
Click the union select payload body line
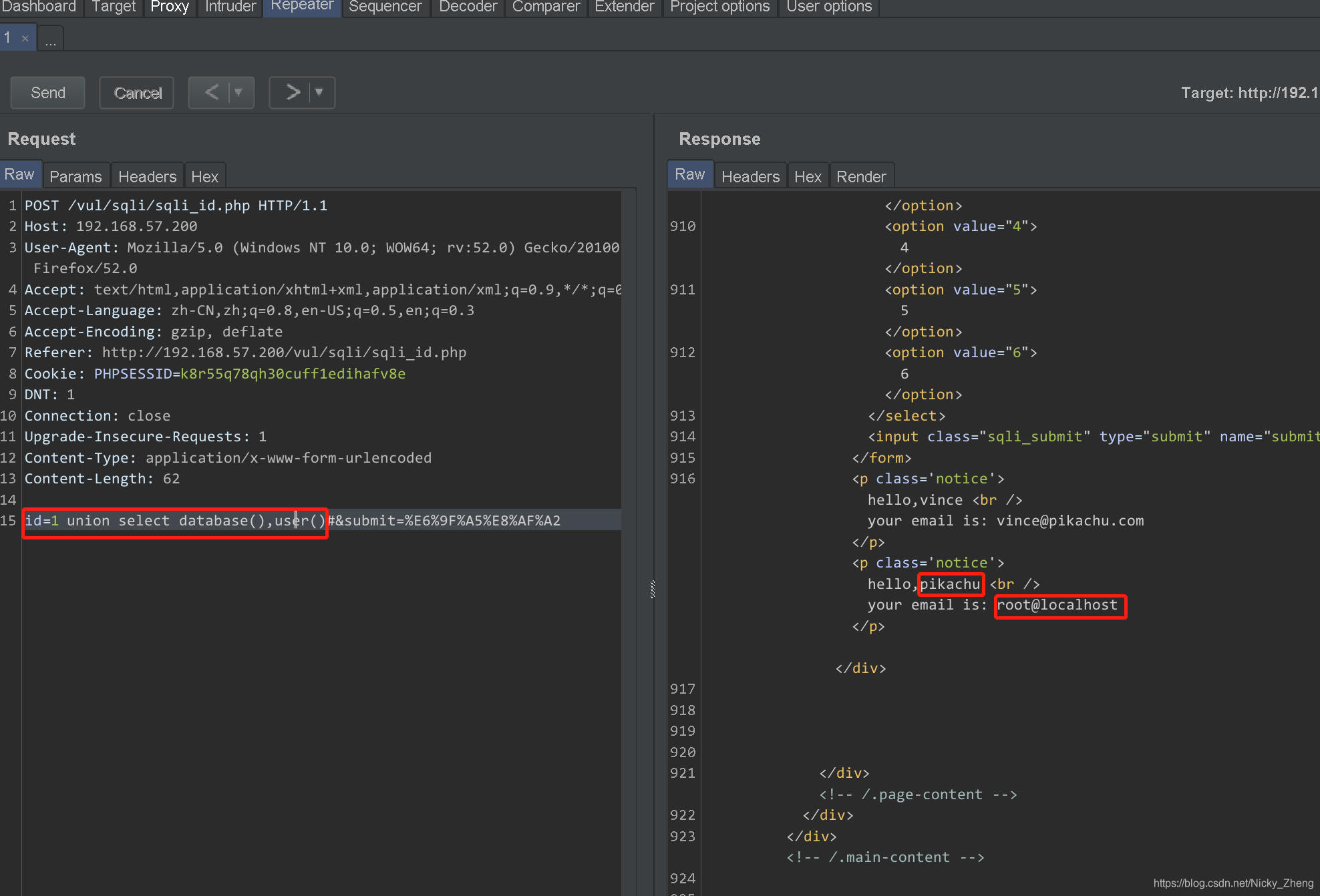(x=293, y=521)
